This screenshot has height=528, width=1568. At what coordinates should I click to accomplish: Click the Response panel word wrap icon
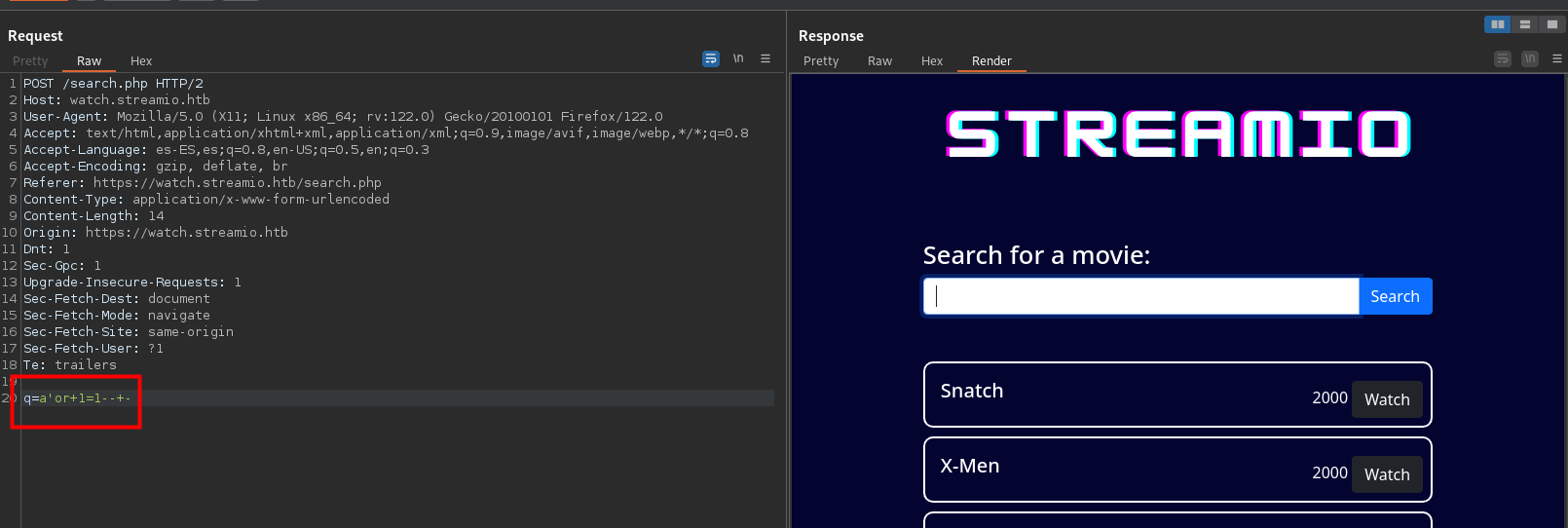[1503, 59]
